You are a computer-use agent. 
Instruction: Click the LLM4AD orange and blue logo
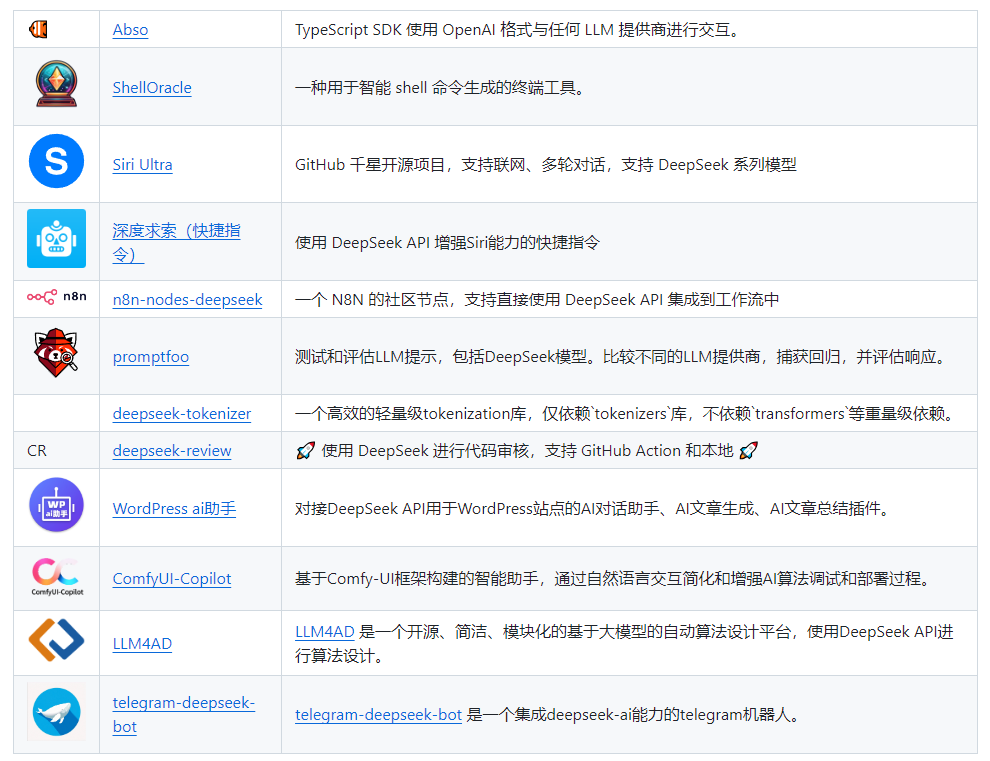(x=56, y=640)
